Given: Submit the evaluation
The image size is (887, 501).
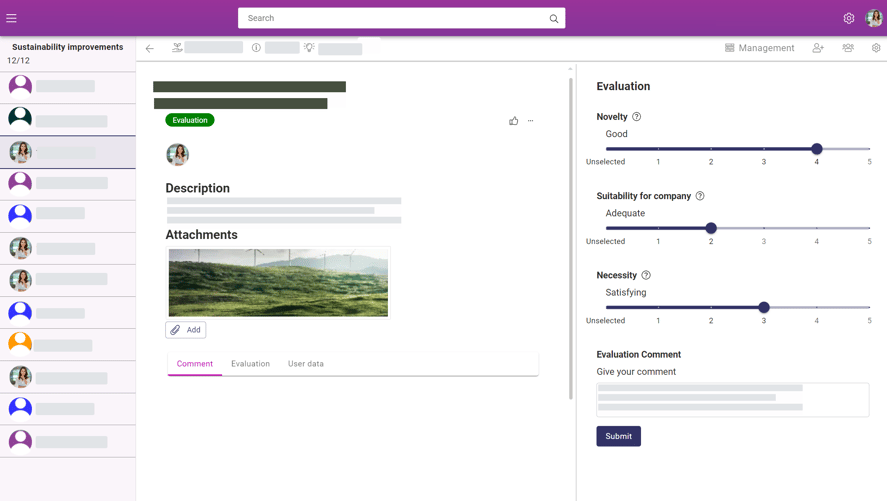Looking at the screenshot, I should click(x=618, y=436).
